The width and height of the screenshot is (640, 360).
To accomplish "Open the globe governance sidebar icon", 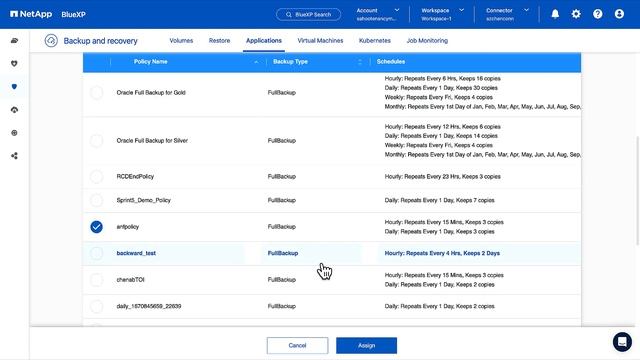I will pyautogui.click(x=14, y=133).
